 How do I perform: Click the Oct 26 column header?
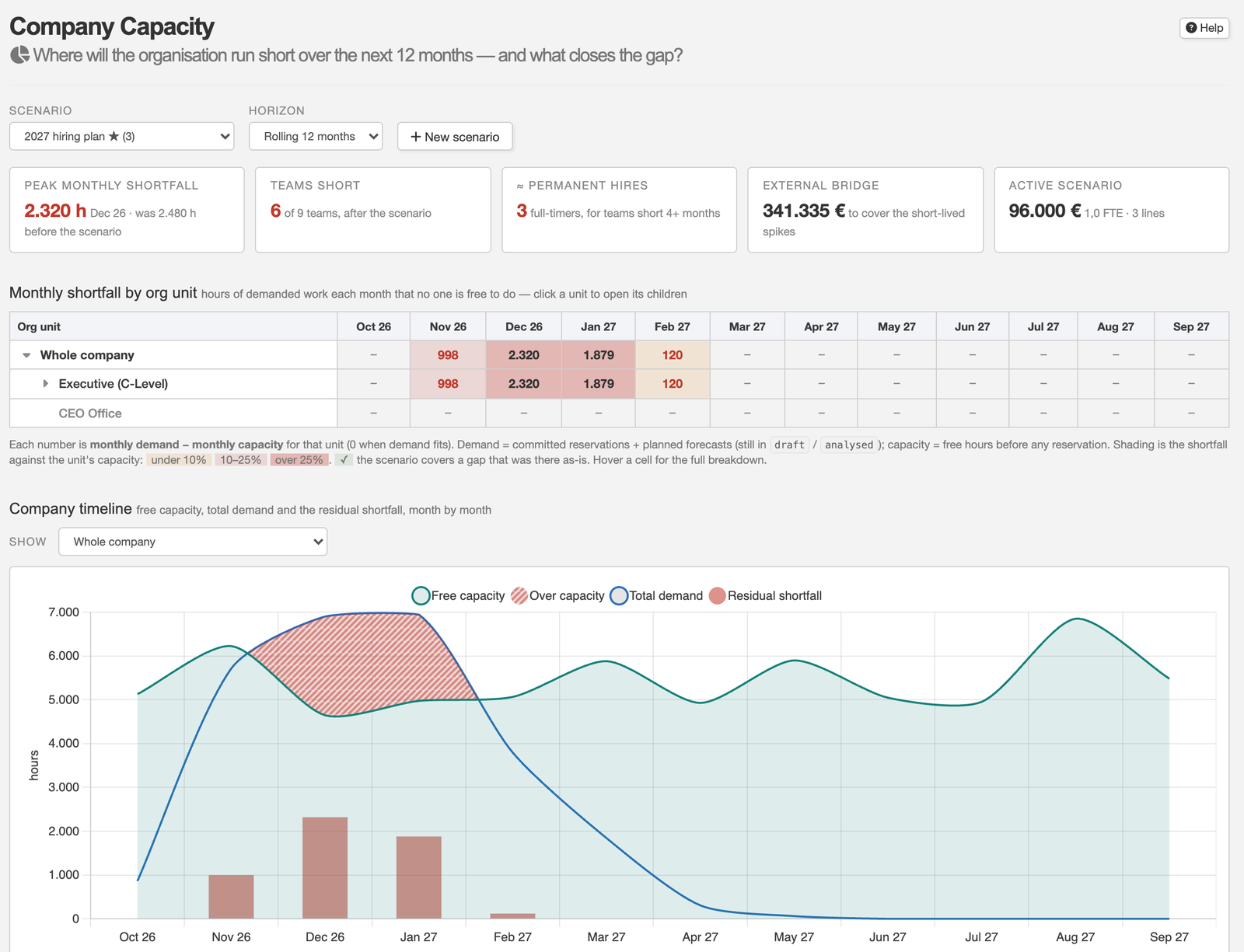click(x=374, y=326)
